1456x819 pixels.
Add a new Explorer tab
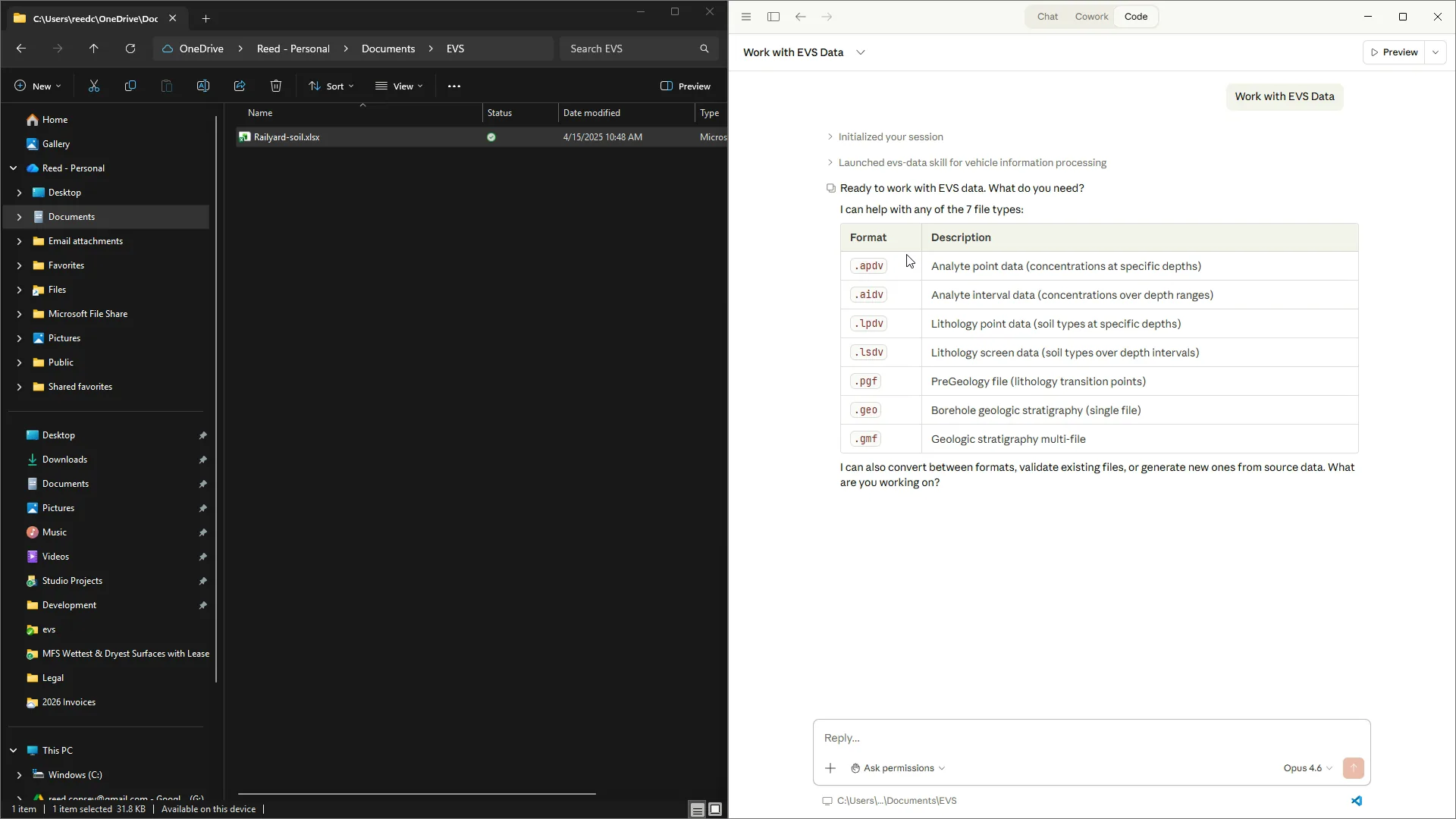click(206, 18)
